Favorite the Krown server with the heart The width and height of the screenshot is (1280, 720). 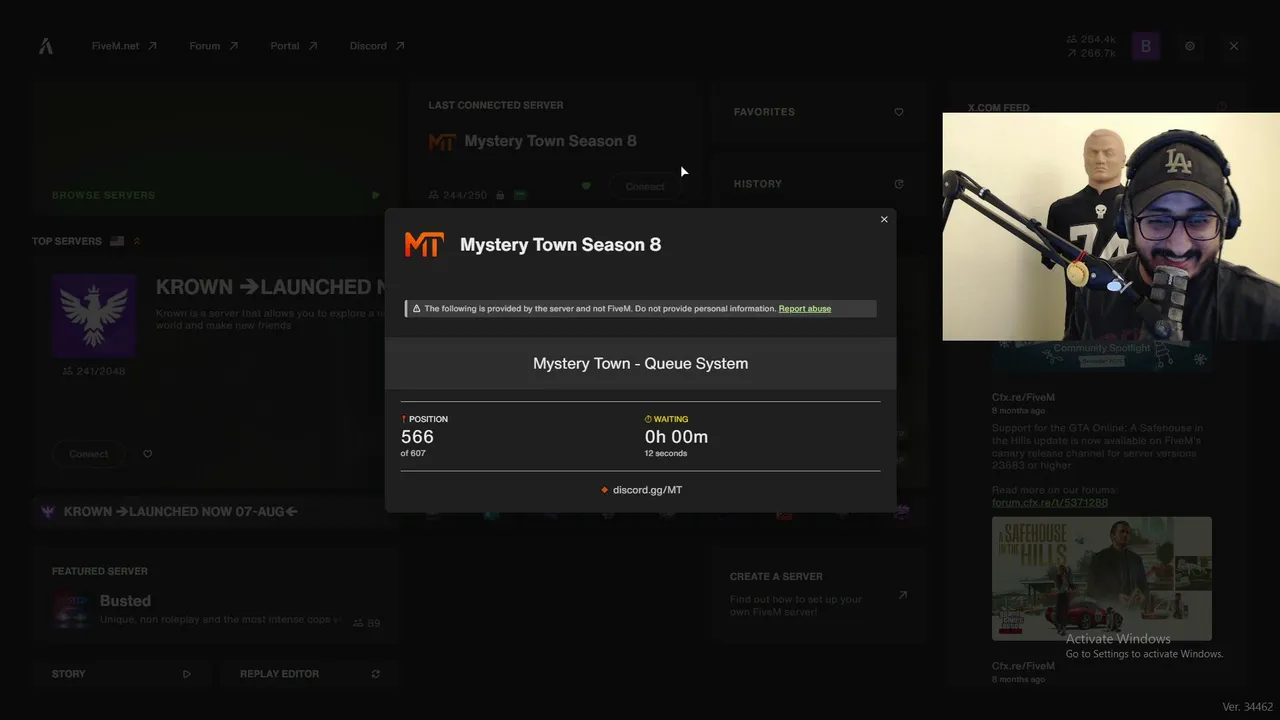click(x=148, y=454)
